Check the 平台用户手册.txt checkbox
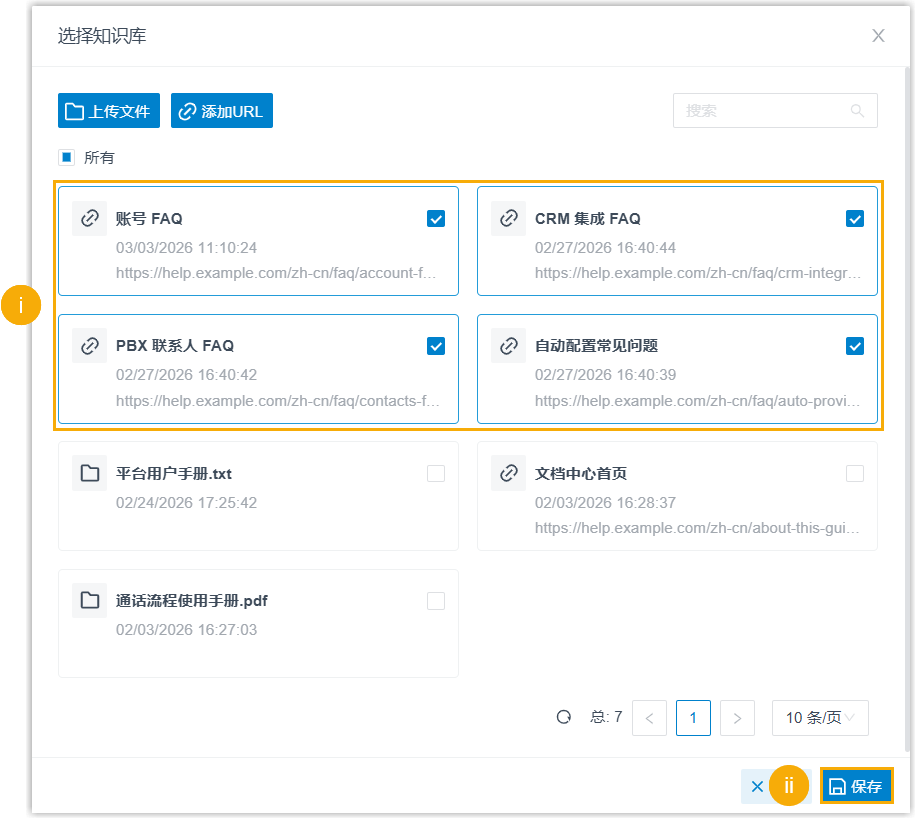 click(x=436, y=474)
